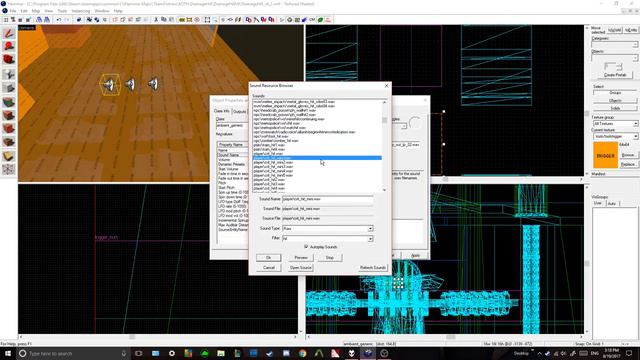Select the Vertex manipulation tool
Viewport: 640px width, 360px height.
[9, 169]
